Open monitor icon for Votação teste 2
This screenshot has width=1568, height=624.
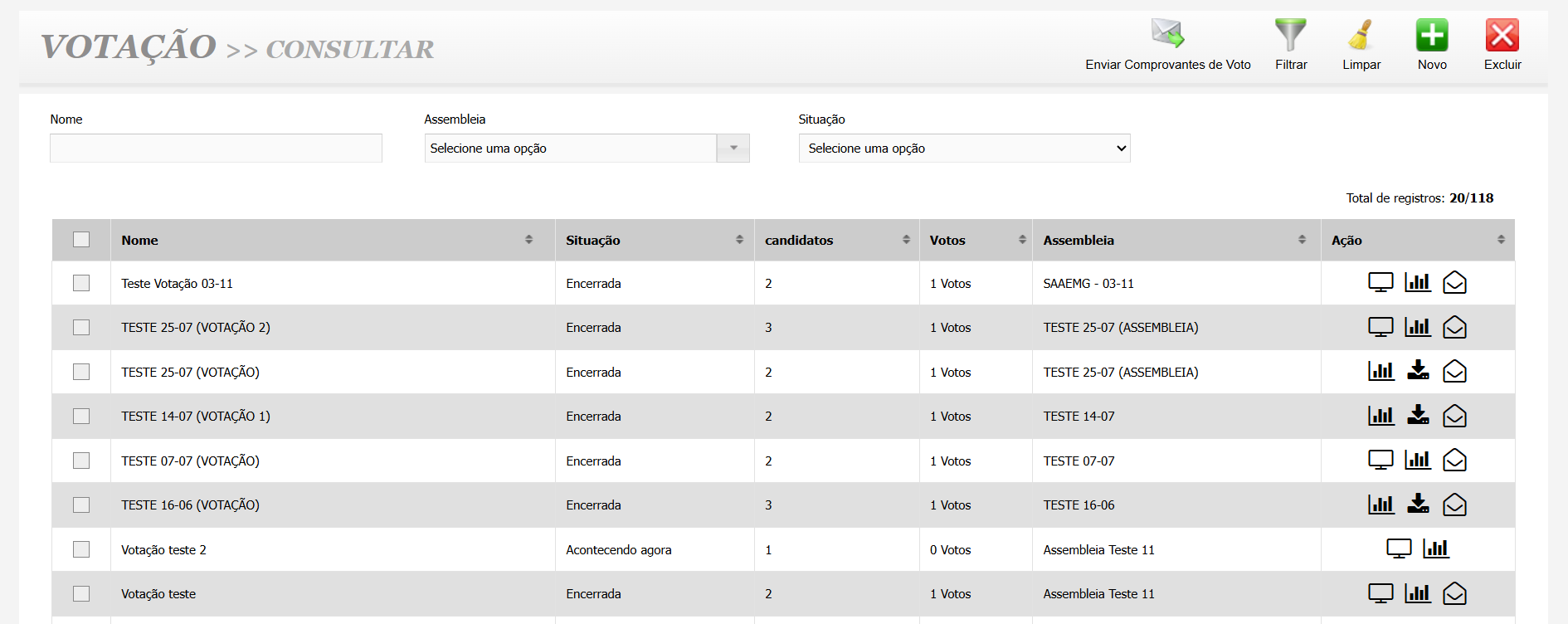[x=1399, y=549]
